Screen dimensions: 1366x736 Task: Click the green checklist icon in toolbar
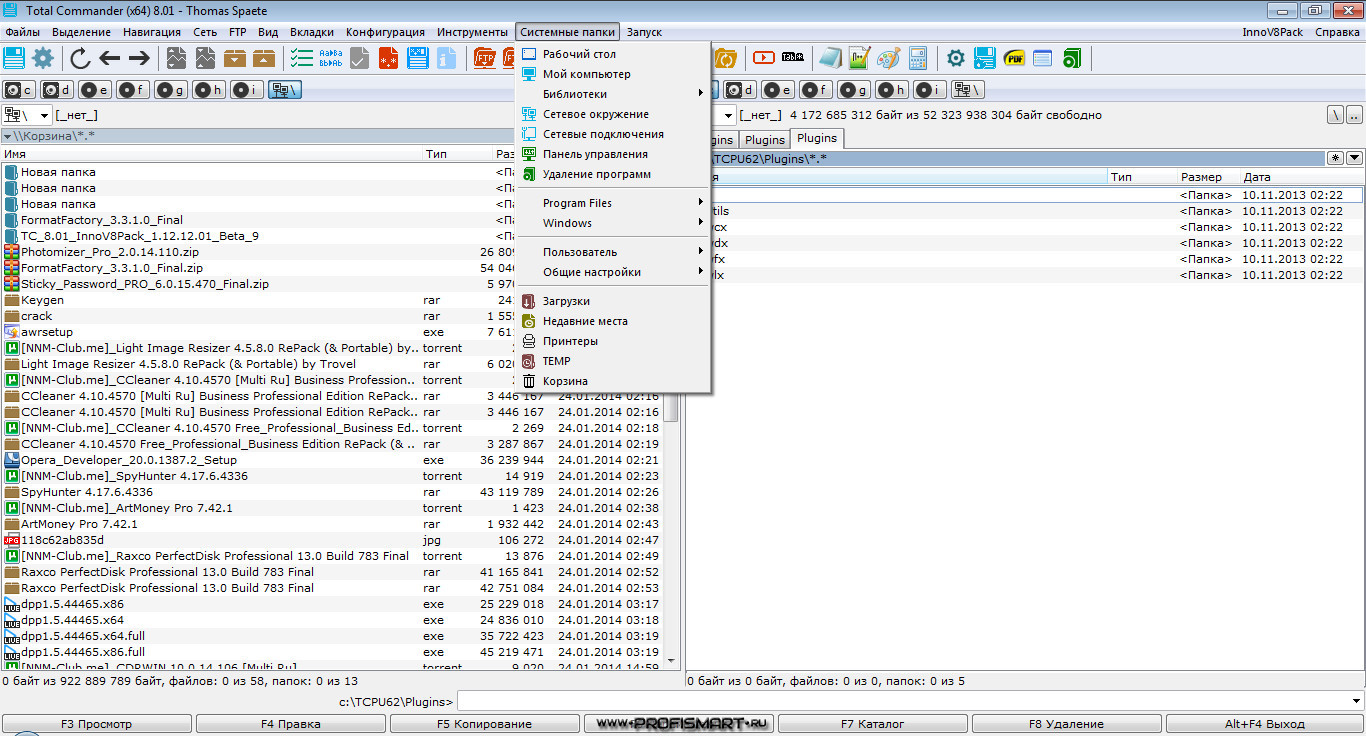tap(301, 58)
